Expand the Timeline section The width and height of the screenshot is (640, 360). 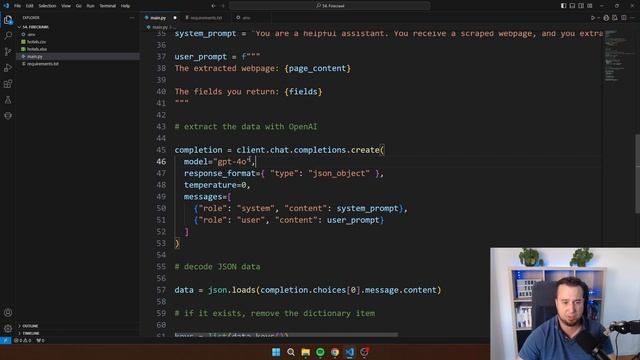[x=31, y=333]
